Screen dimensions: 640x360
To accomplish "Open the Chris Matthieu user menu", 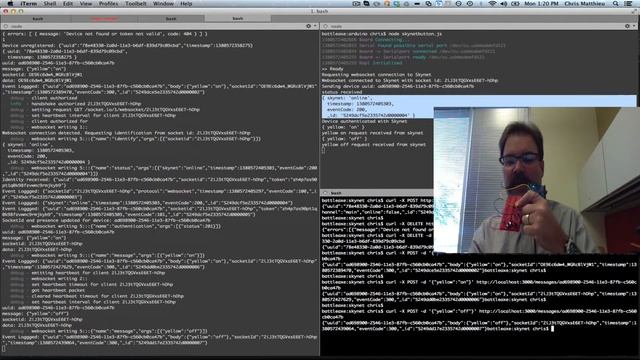I will pos(585,4).
